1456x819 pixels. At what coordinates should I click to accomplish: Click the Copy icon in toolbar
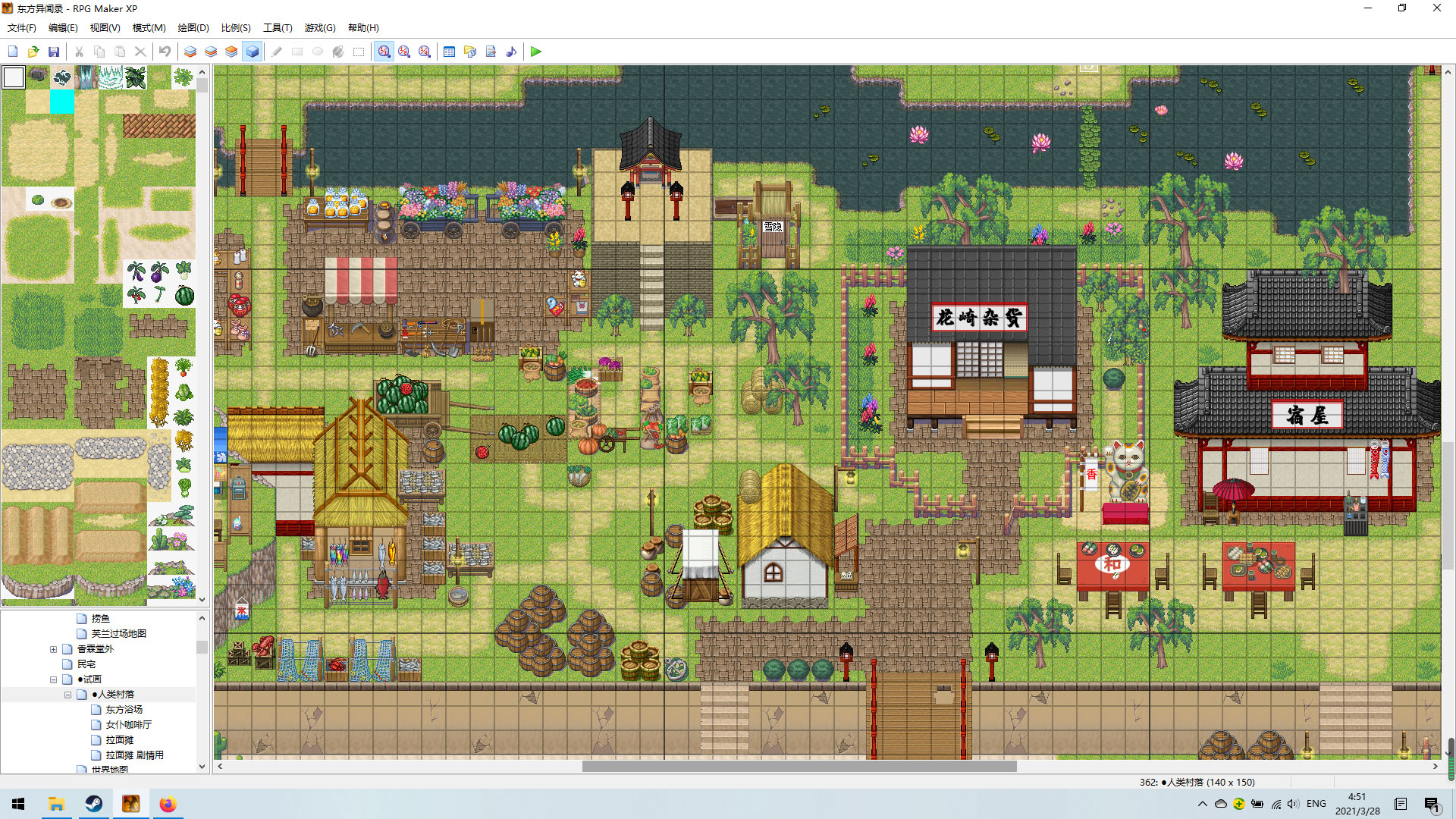pyautogui.click(x=99, y=52)
